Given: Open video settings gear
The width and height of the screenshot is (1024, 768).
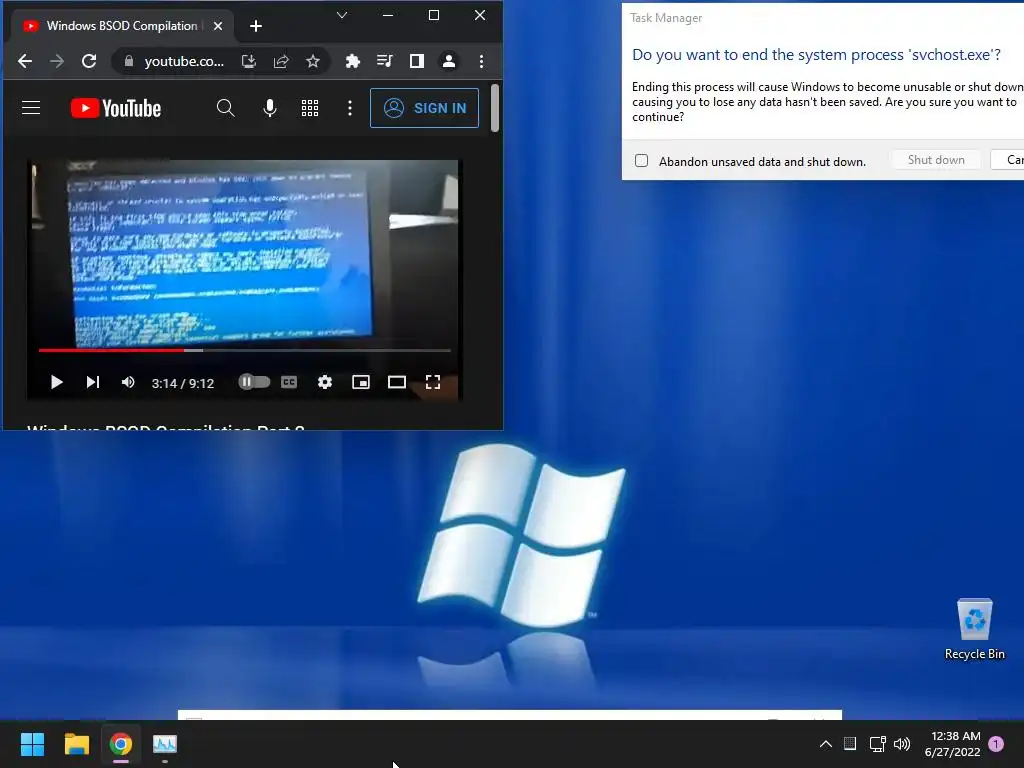Looking at the screenshot, I should [325, 382].
